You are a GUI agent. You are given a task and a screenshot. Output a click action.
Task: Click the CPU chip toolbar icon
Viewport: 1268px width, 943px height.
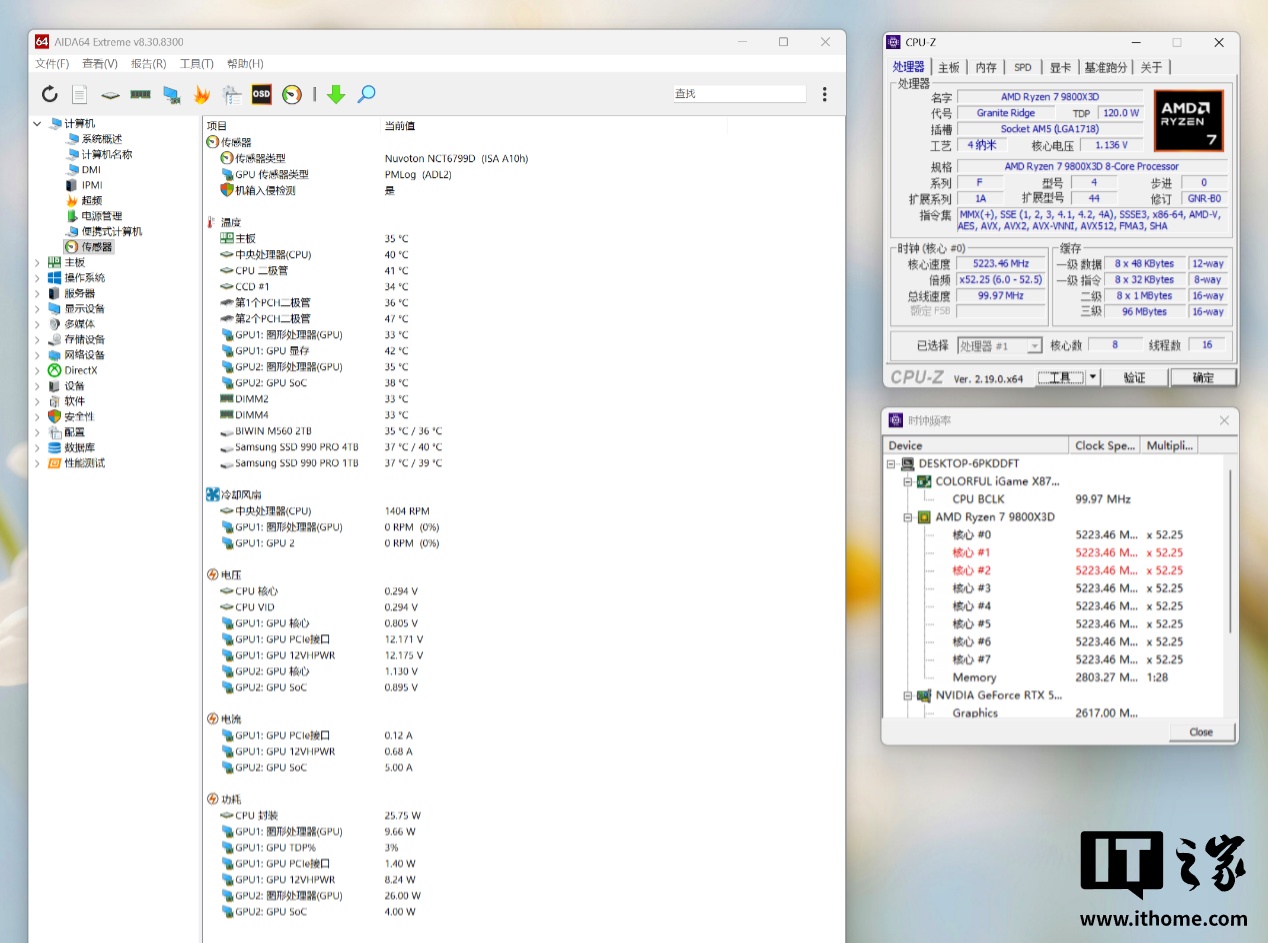[x=110, y=94]
